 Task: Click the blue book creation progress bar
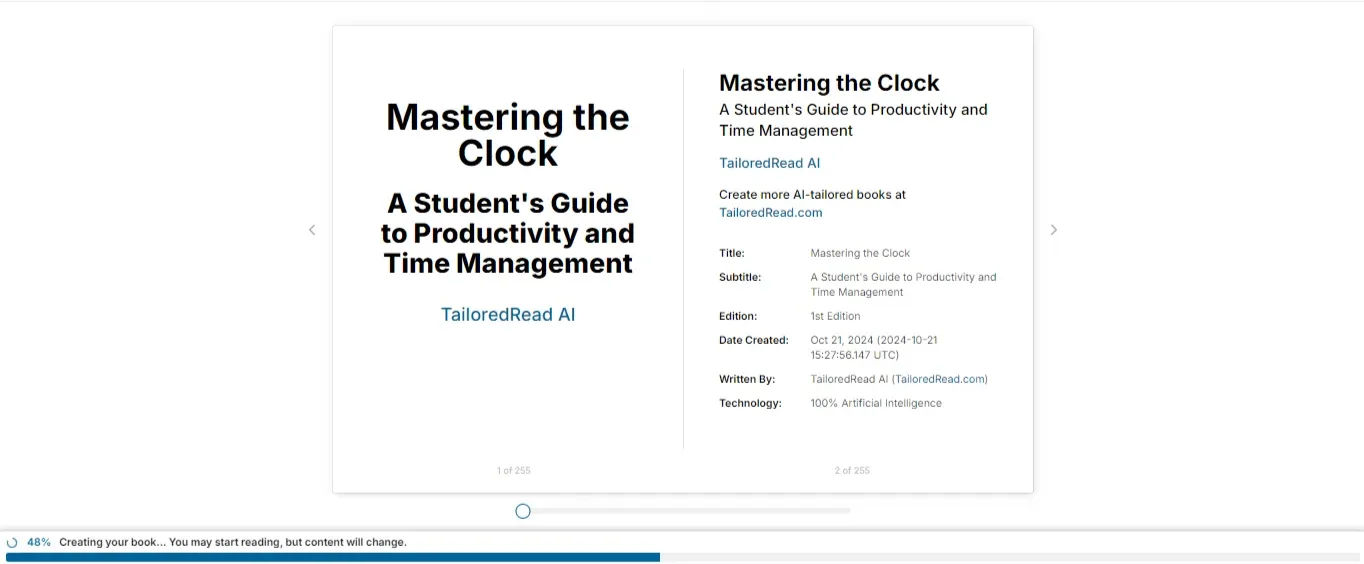click(x=332, y=557)
